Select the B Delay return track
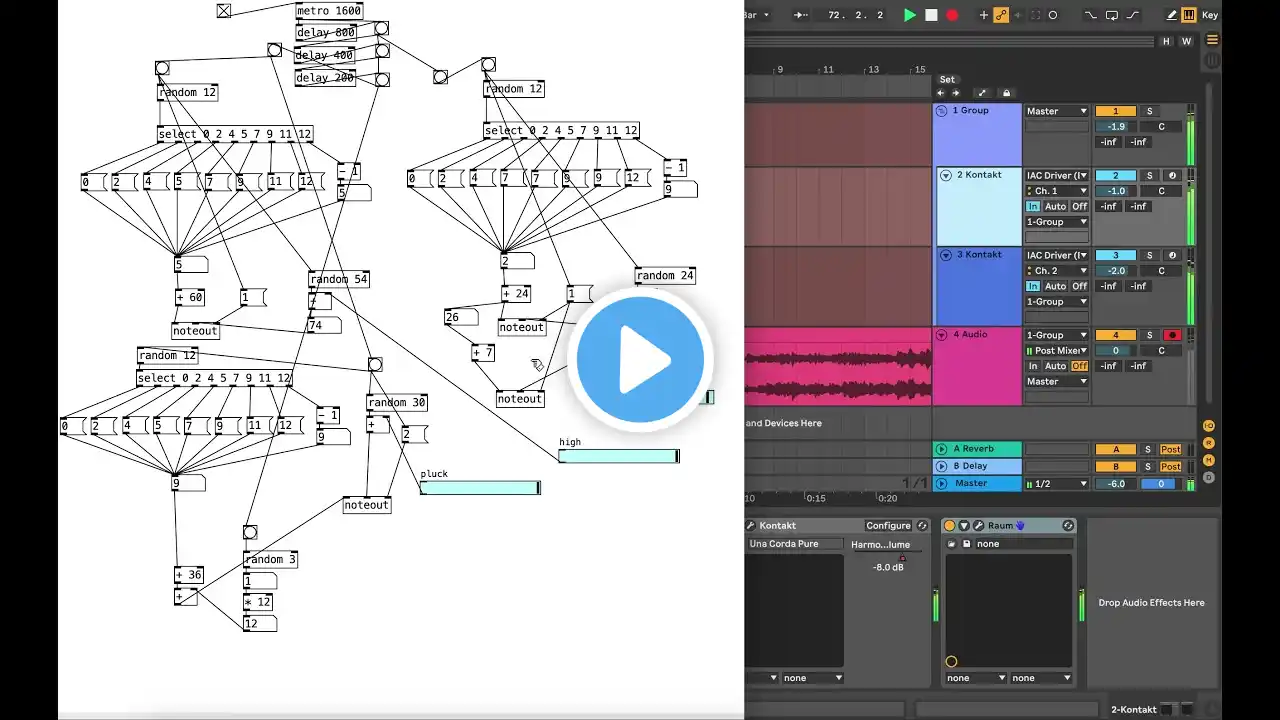1280x720 pixels. (977, 467)
